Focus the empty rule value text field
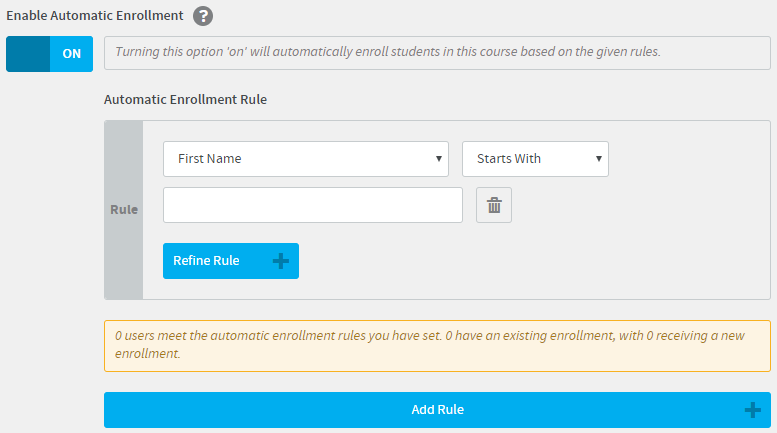777x433 pixels. 313,205
